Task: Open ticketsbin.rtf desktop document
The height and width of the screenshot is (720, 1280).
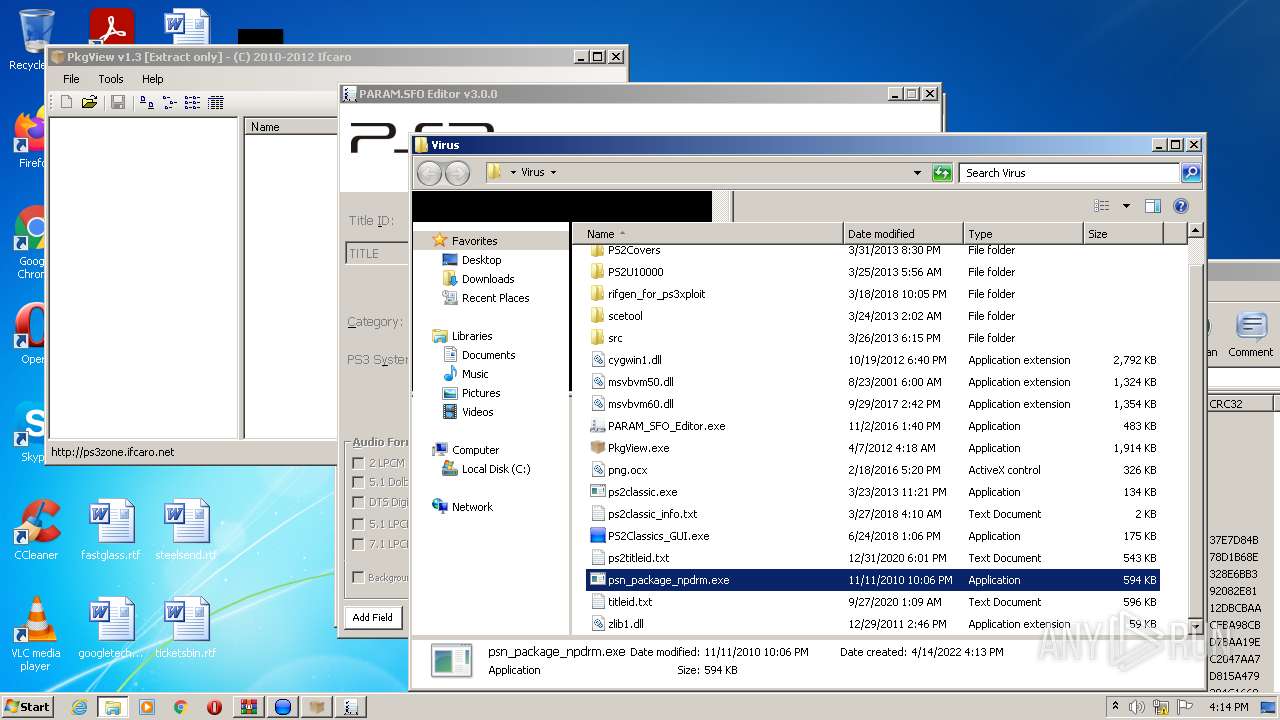Action: 186,628
